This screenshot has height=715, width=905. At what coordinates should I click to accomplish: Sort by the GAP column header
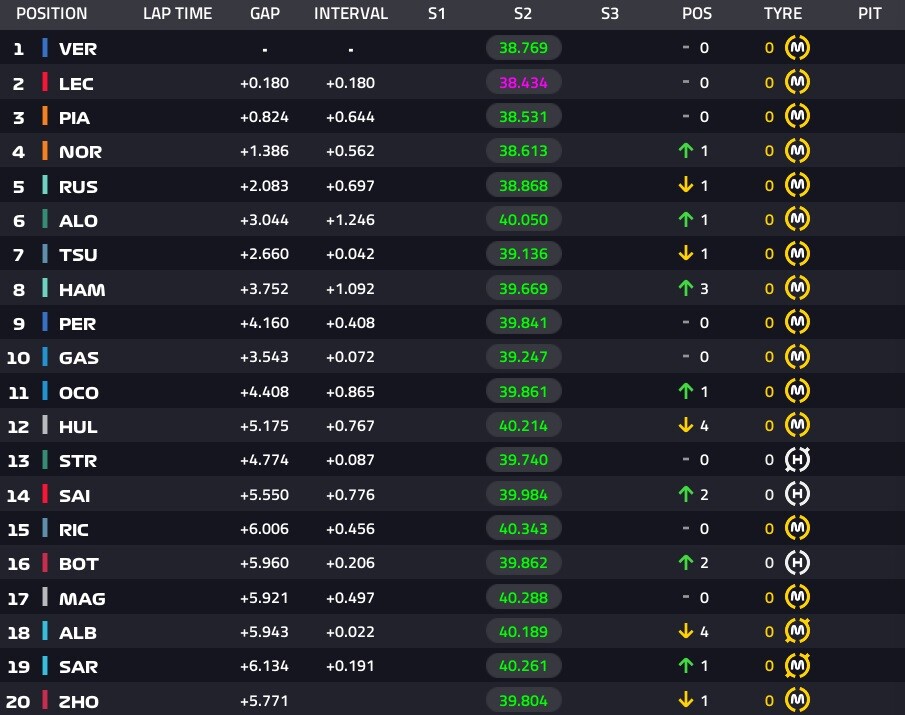coord(265,13)
